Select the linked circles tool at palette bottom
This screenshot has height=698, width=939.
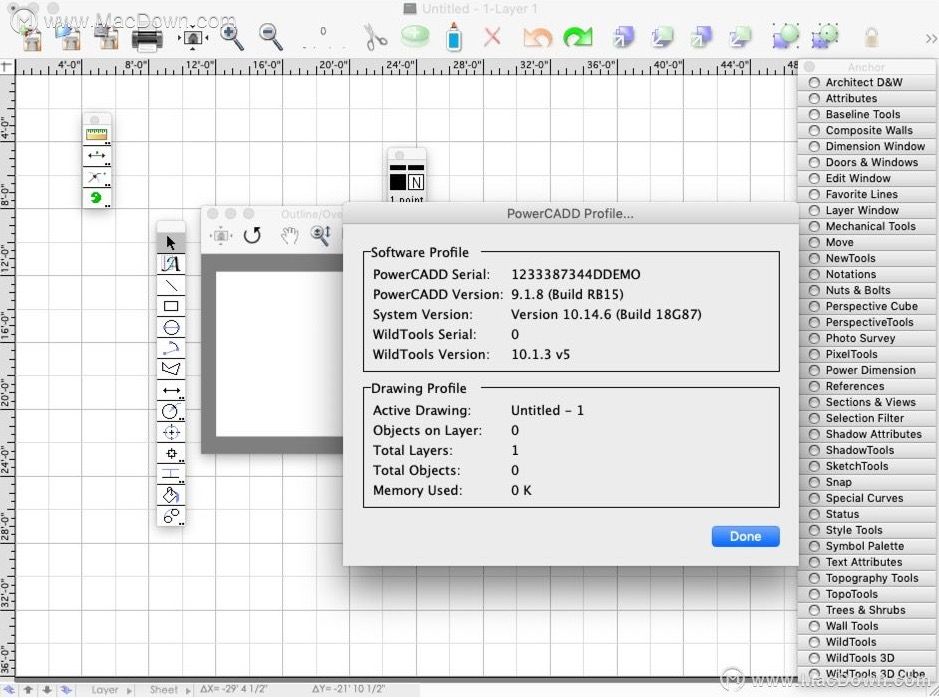(171, 516)
